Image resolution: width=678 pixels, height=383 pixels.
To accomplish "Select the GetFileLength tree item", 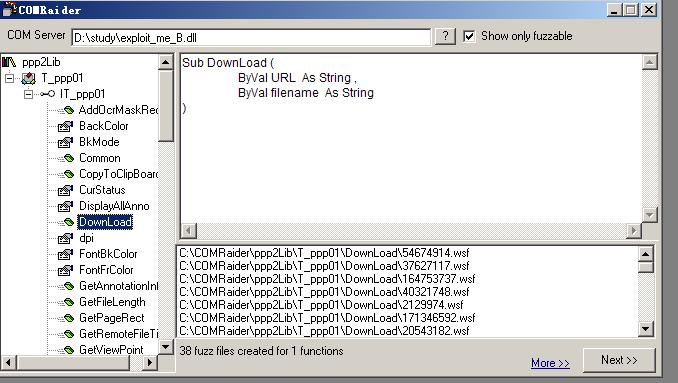I will coord(112,302).
